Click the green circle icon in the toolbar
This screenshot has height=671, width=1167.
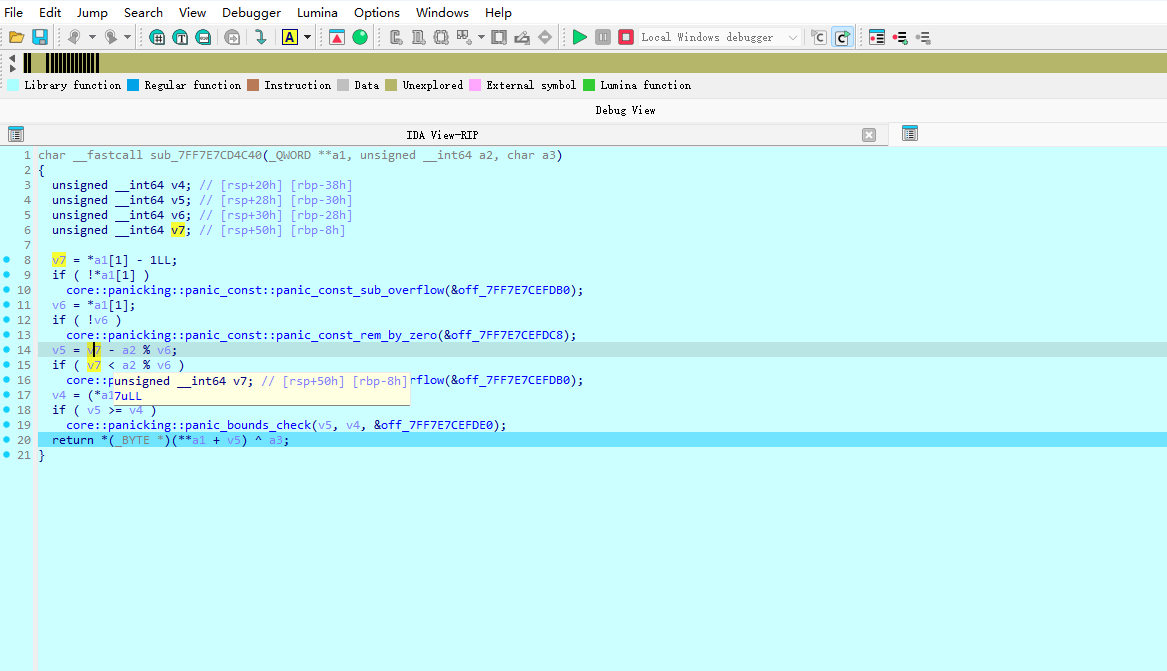coord(360,37)
